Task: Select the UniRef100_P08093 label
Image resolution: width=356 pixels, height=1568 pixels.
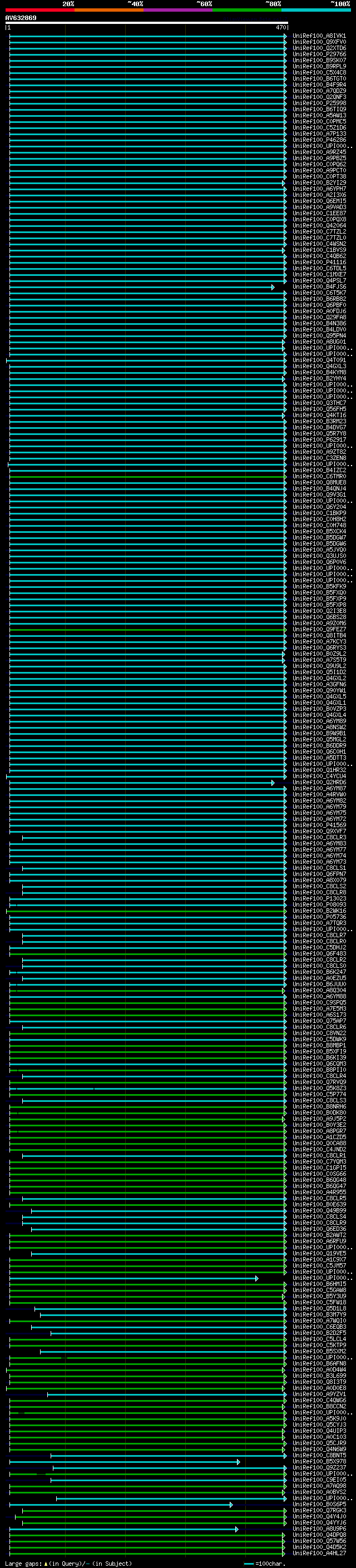Action: click(319, 905)
